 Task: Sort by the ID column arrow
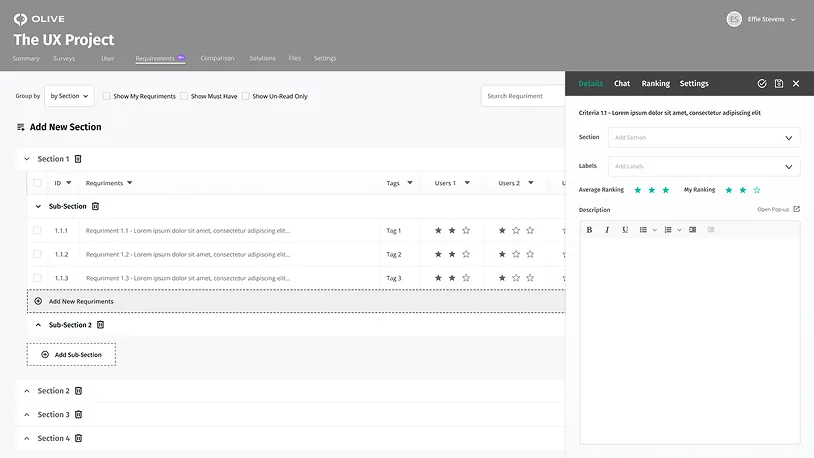[69, 183]
